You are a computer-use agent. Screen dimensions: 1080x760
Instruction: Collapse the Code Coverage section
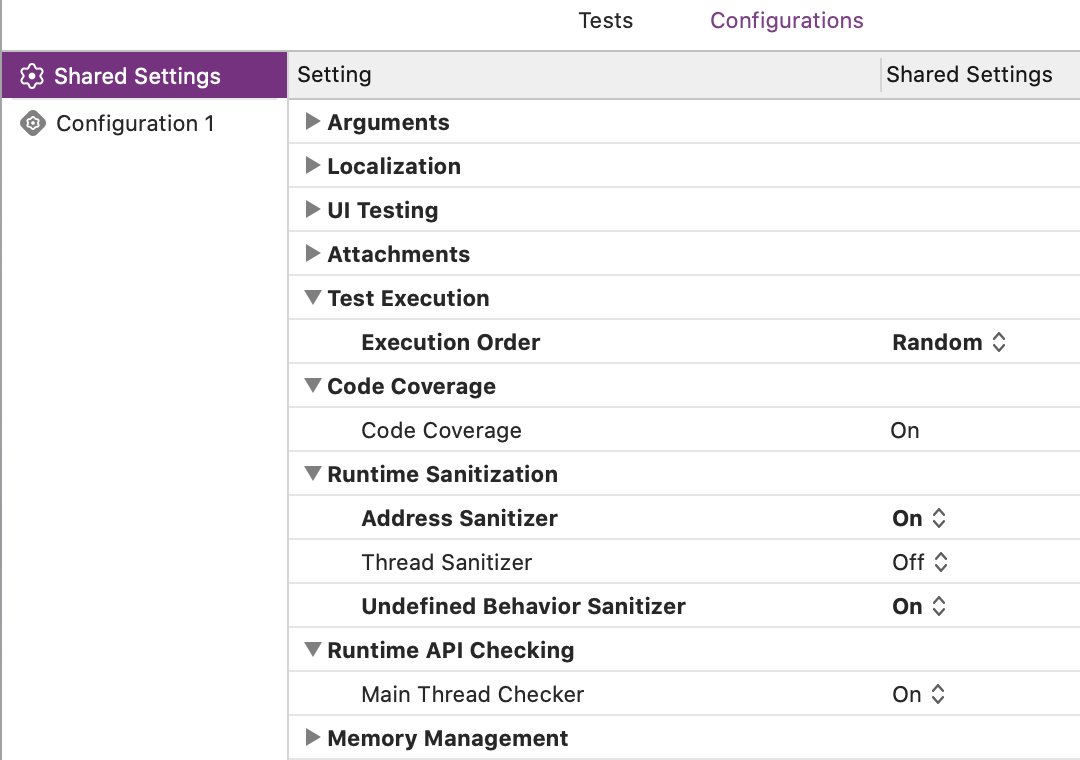(x=313, y=385)
